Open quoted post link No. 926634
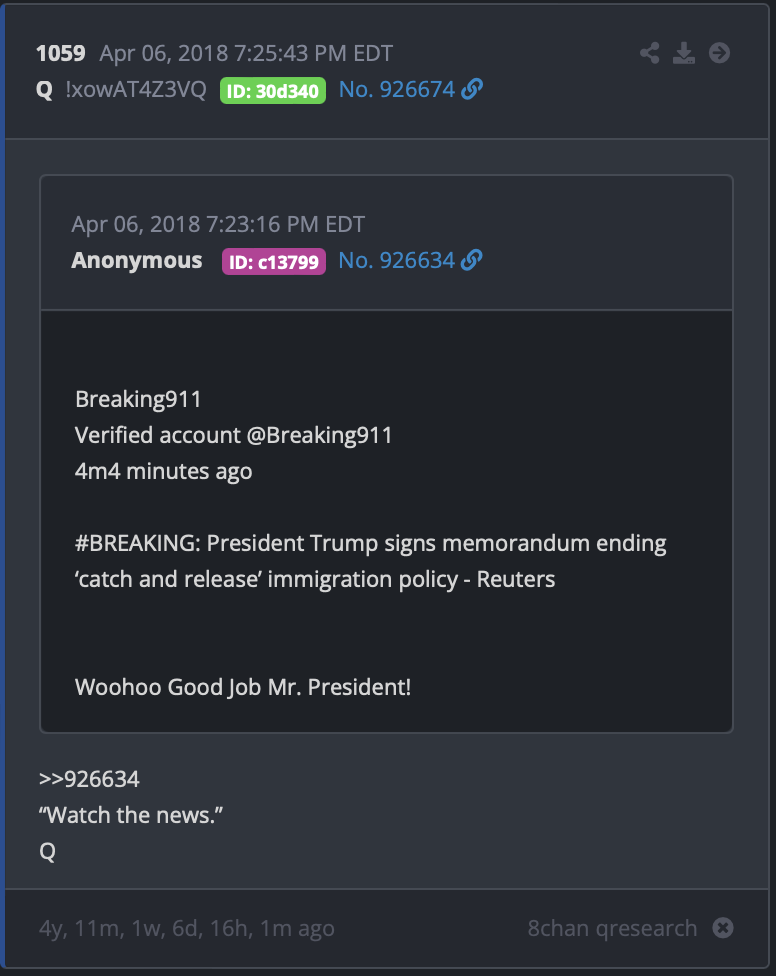Screen dimensions: 776x976 click(x=396, y=261)
